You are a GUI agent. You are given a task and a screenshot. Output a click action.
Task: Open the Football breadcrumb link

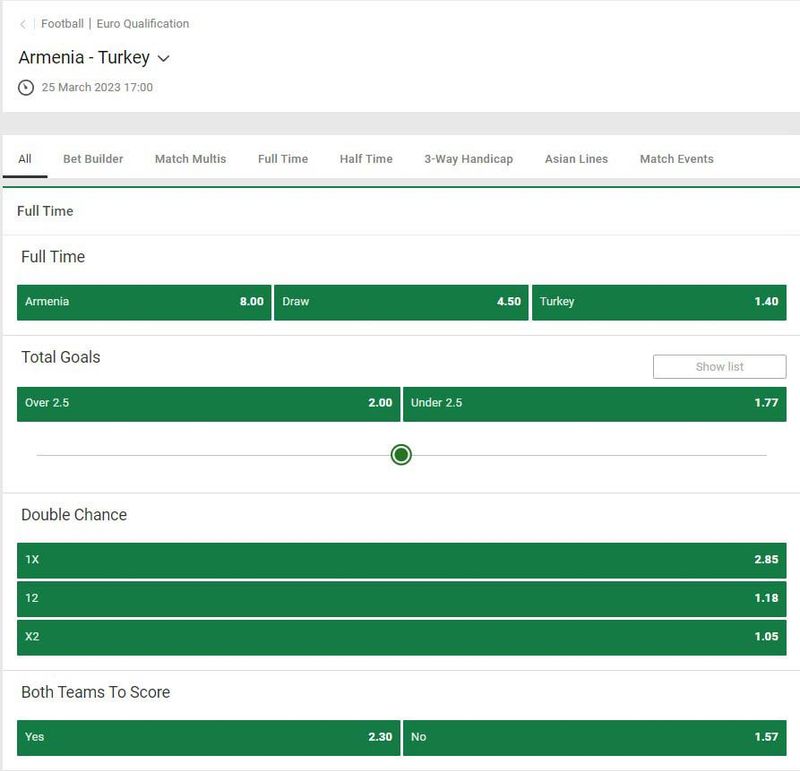coord(62,24)
